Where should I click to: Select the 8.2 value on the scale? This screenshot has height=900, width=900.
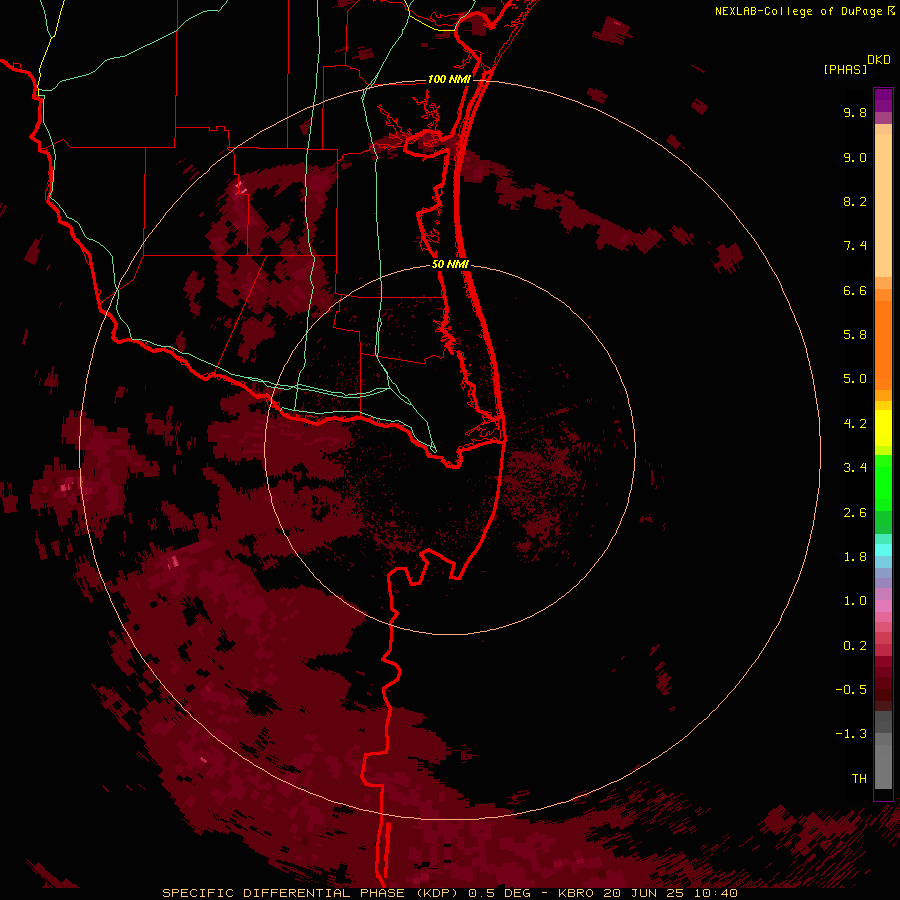click(855, 201)
